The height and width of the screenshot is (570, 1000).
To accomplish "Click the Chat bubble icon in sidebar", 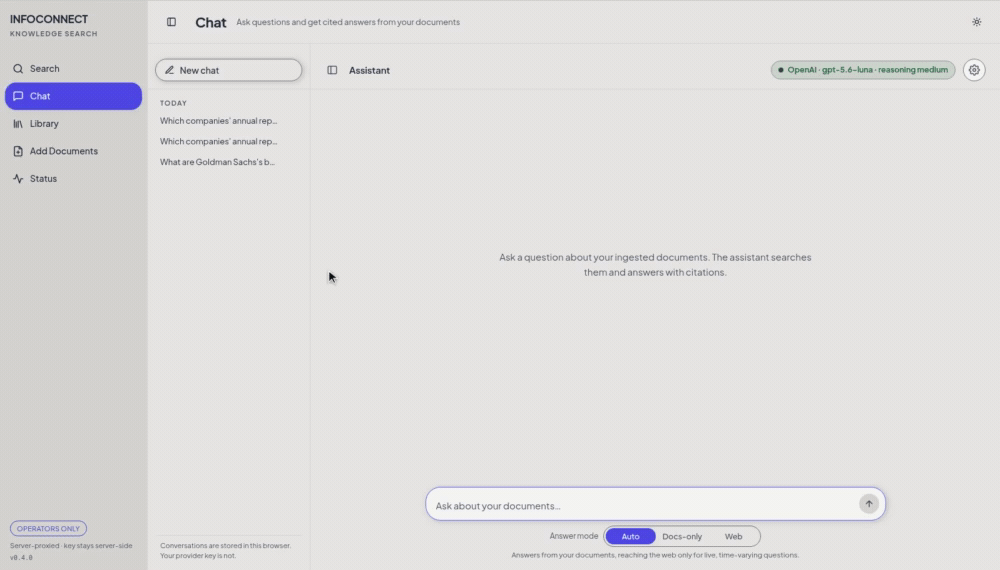I will point(18,96).
